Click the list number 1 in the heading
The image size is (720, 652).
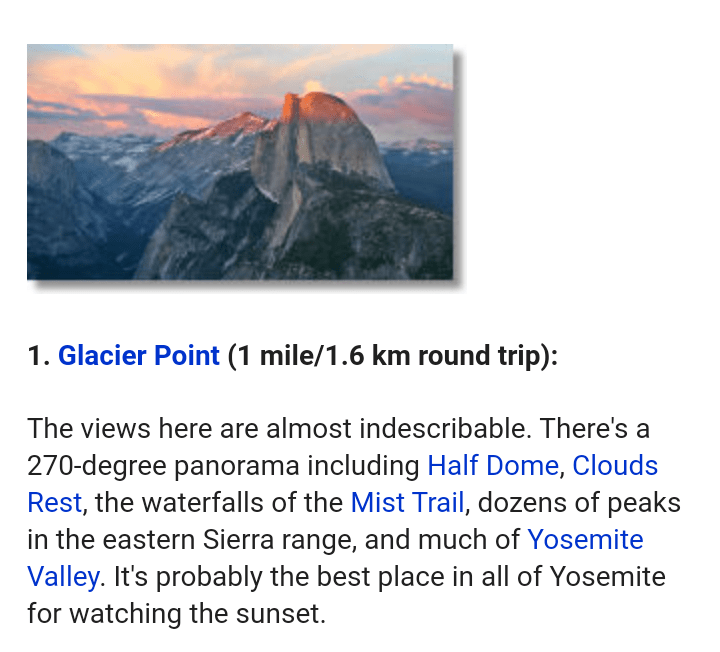(x=36, y=356)
